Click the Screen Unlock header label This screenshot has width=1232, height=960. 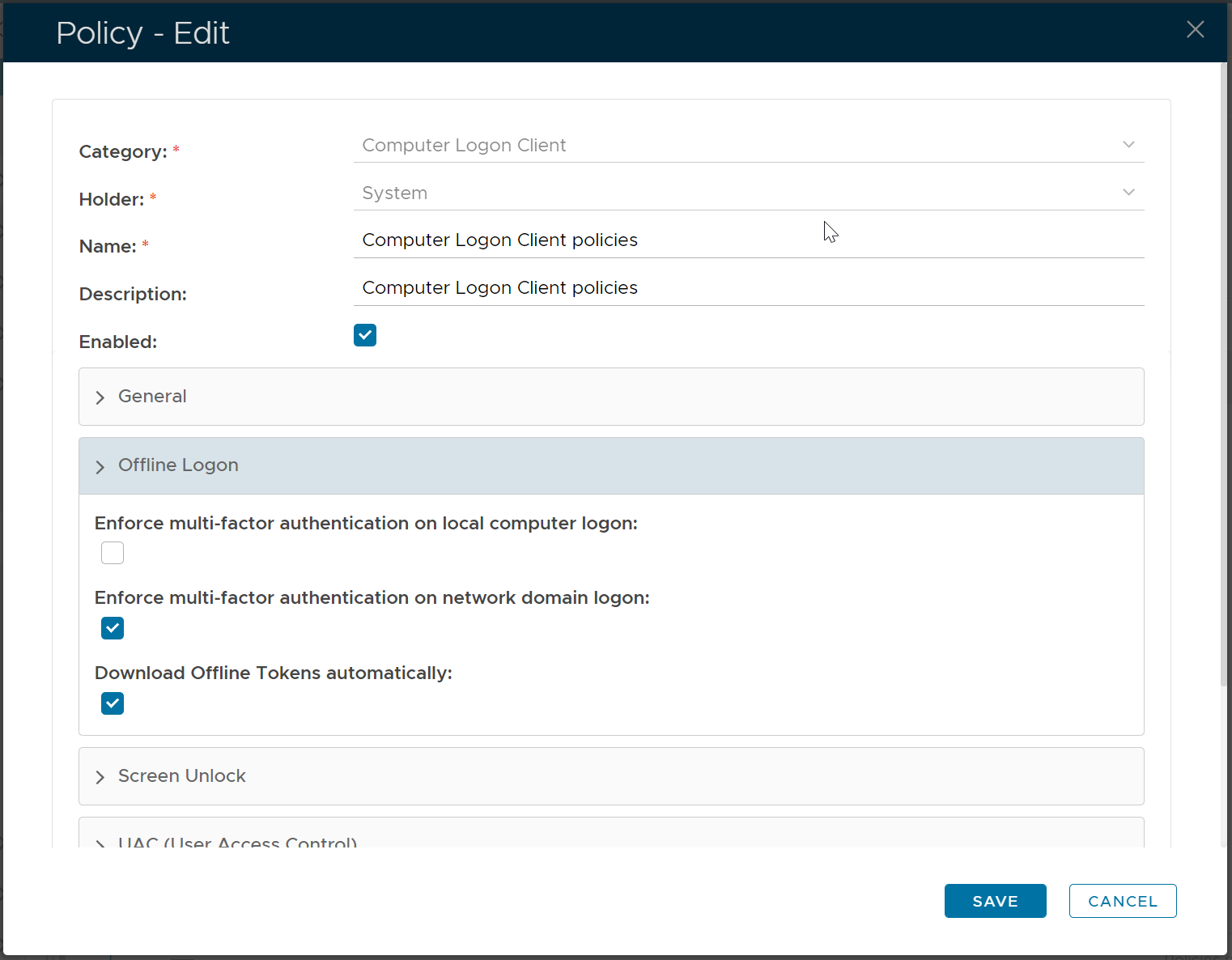182,776
